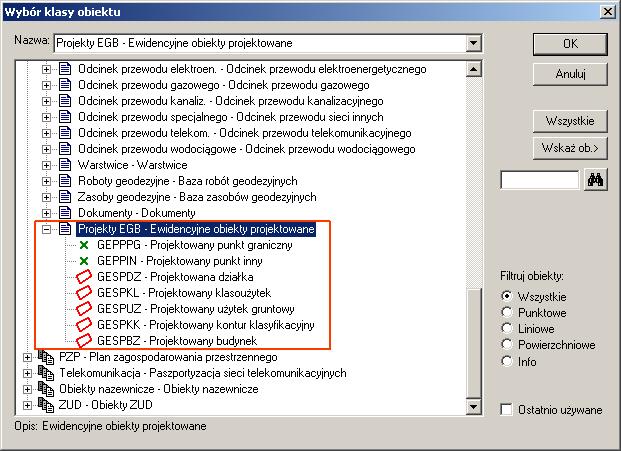Select GESPDZ - Projektowana działka
The height and width of the screenshot is (451, 621).
pos(175,277)
